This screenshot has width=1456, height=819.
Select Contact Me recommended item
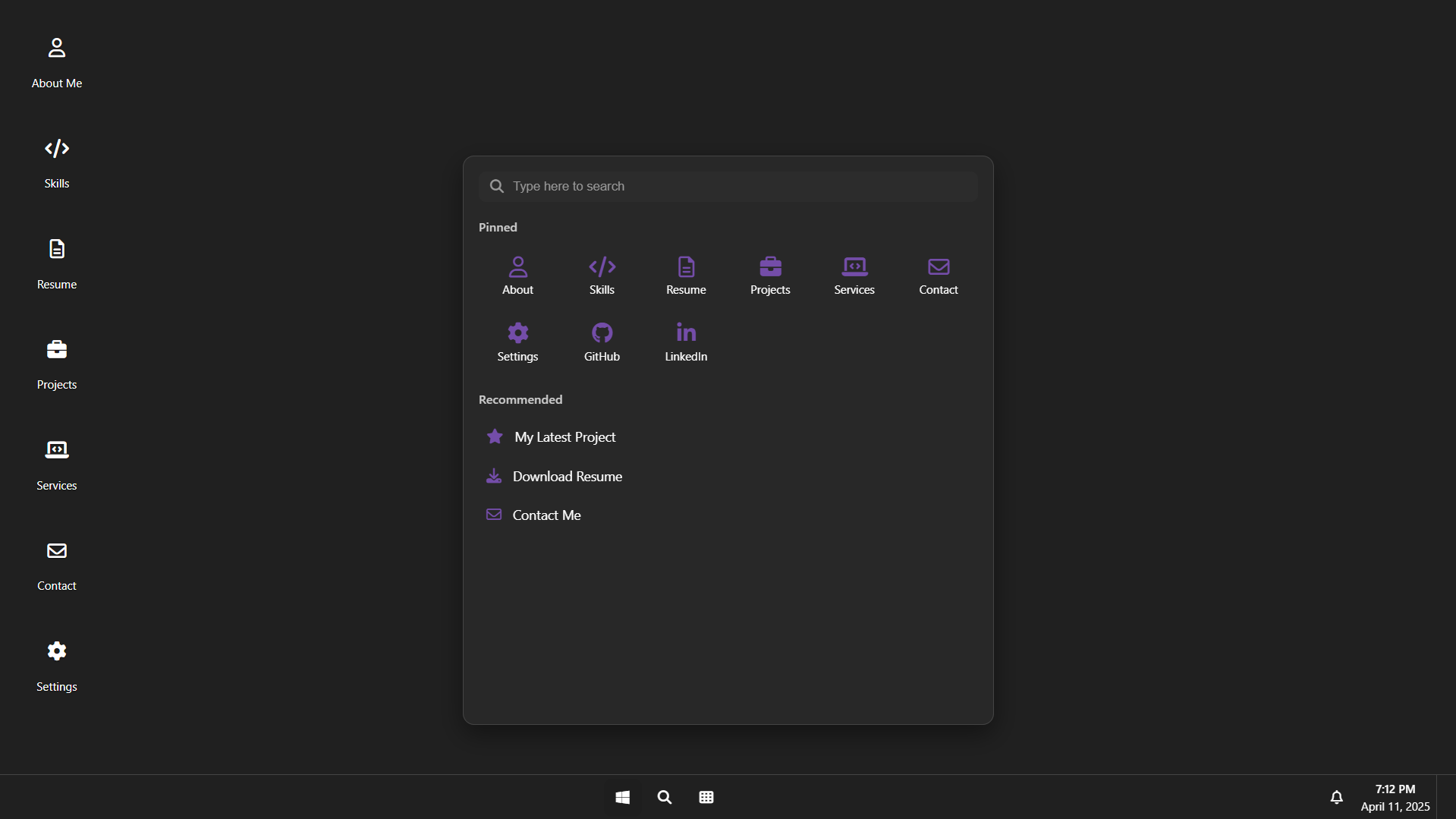pos(546,515)
